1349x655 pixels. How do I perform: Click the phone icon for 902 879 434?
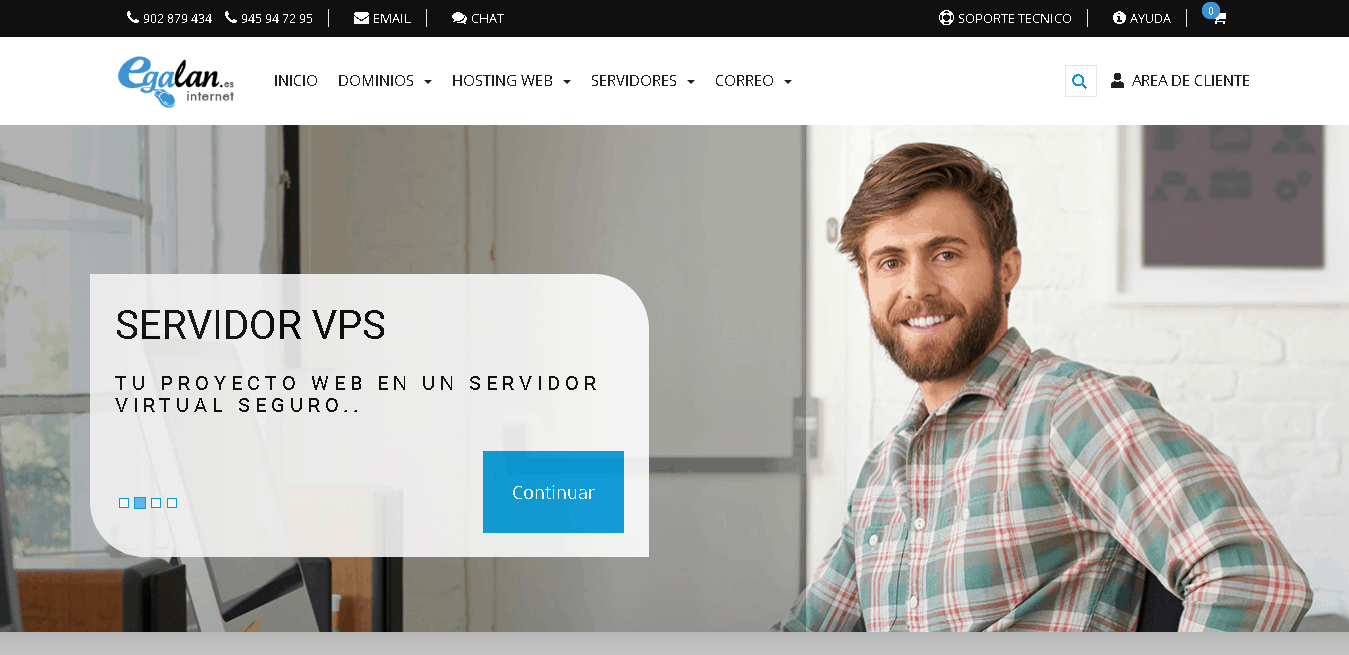click(x=133, y=18)
